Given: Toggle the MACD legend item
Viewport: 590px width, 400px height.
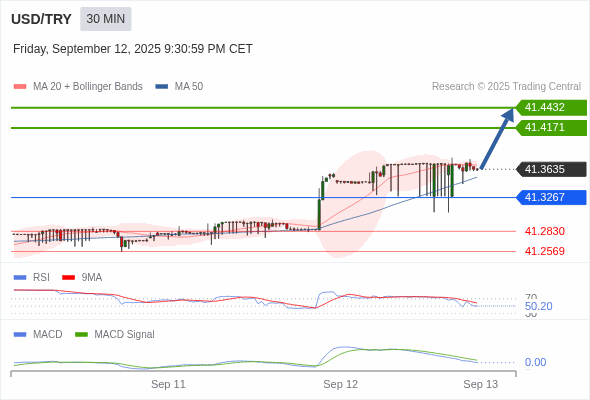Looking at the screenshot, I should coord(38,334).
